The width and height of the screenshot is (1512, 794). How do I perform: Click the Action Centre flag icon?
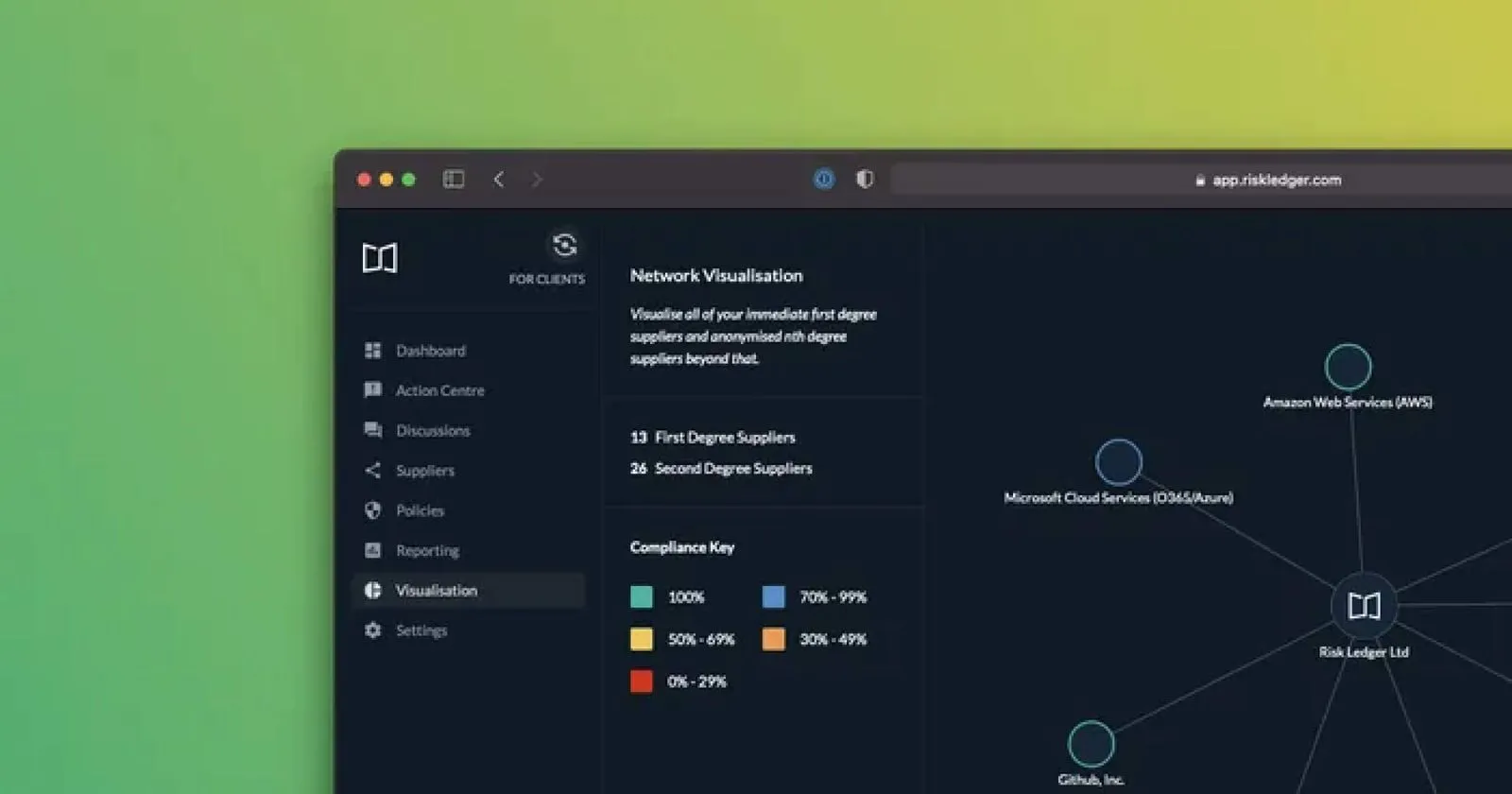coord(373,390)
